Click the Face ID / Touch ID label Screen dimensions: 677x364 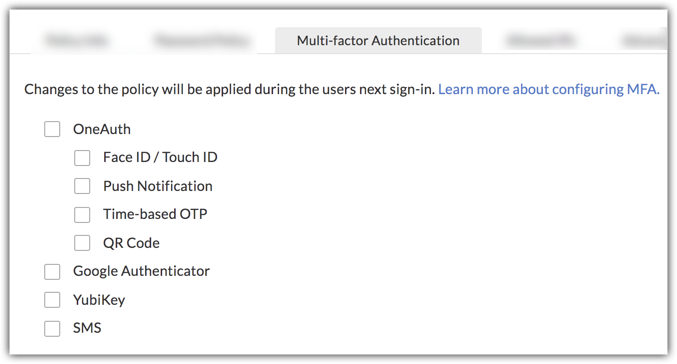click(160, 157)
